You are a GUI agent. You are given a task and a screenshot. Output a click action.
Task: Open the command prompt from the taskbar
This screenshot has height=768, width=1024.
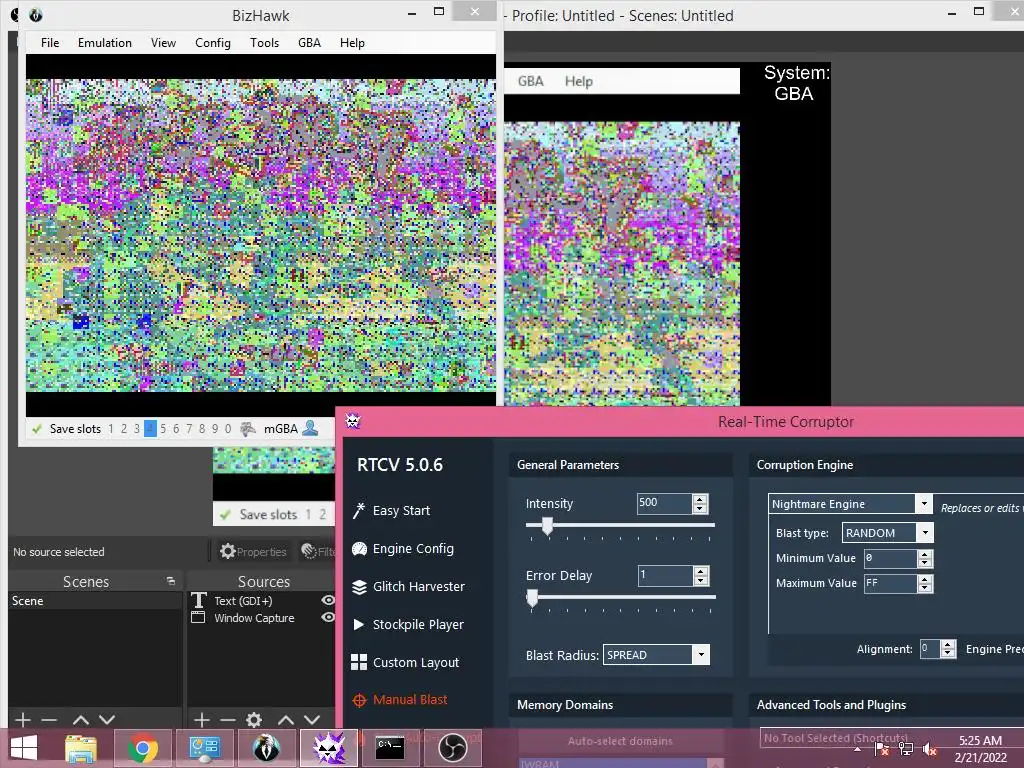tap(390, 748)
